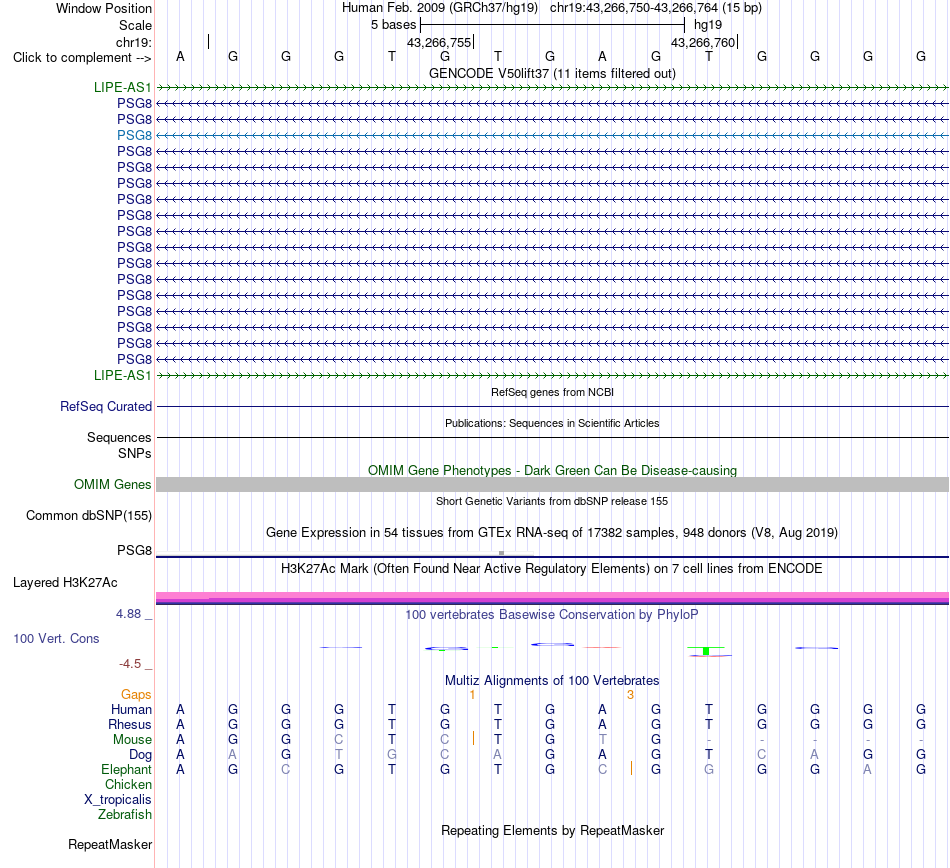
Task: Click the orange Gaps label
Action: [136, 695]
